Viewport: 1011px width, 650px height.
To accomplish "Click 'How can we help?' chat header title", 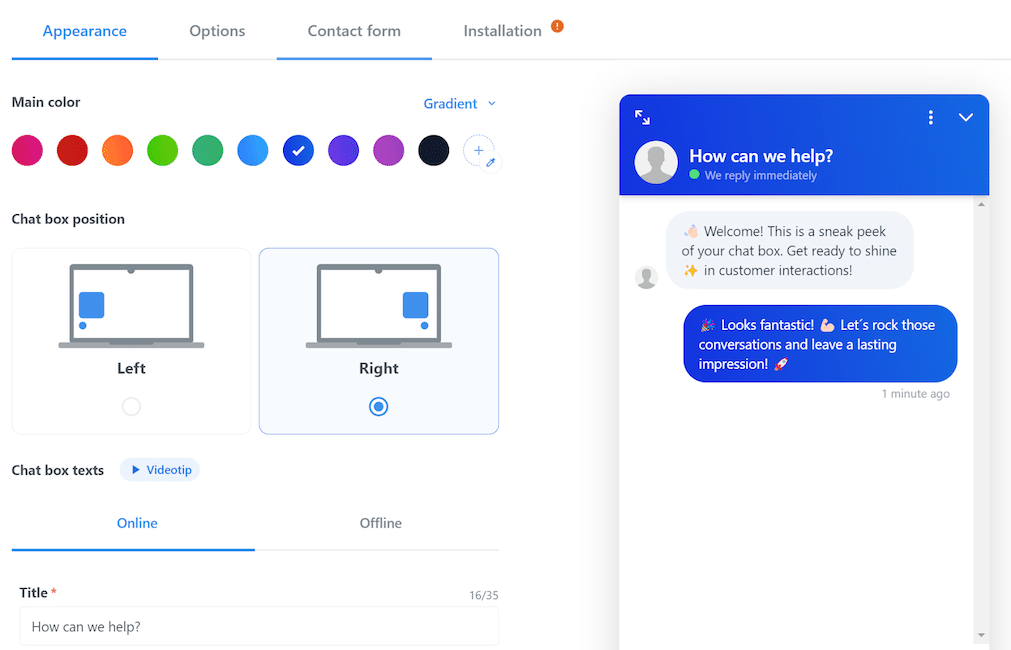I will pyautogui.click(x=761, y=156).
